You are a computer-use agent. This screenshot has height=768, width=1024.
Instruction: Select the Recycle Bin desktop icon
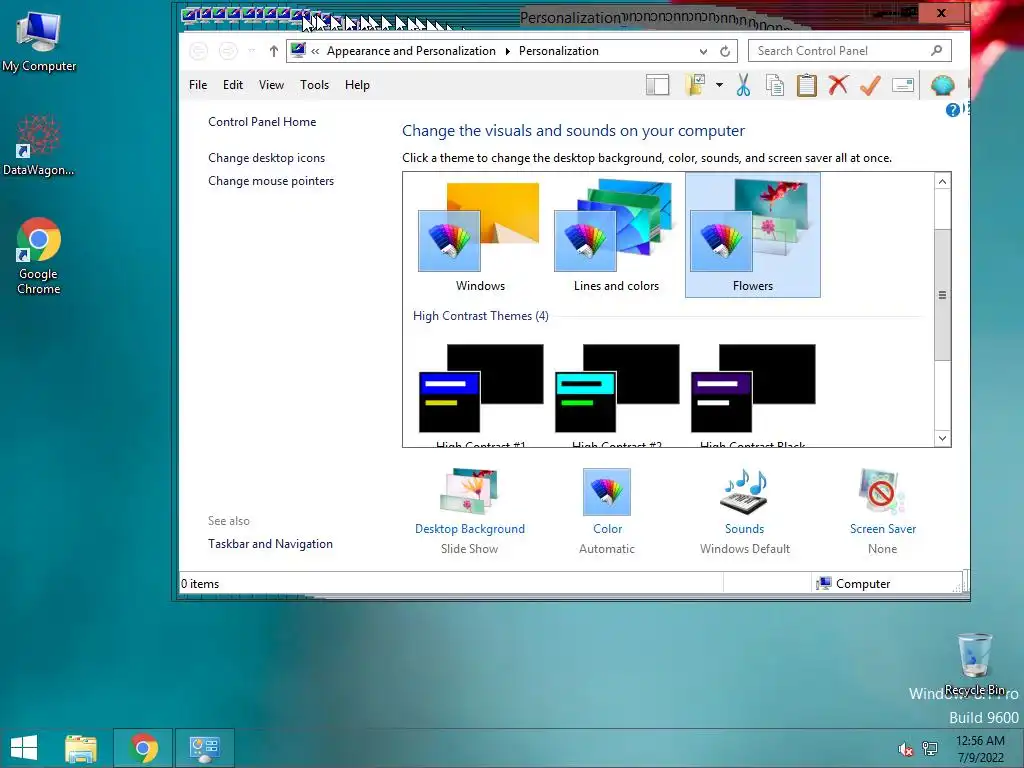click(975, 664)
